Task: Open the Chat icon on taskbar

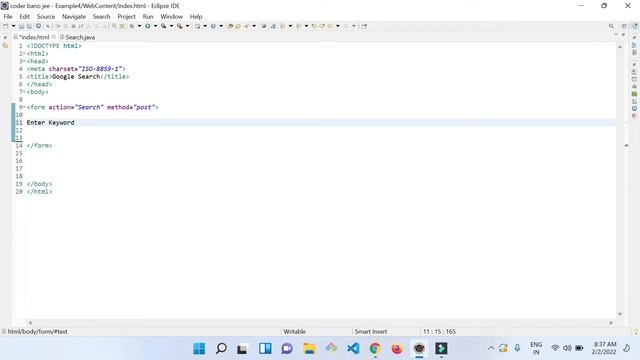Action: tap(287, 349)
